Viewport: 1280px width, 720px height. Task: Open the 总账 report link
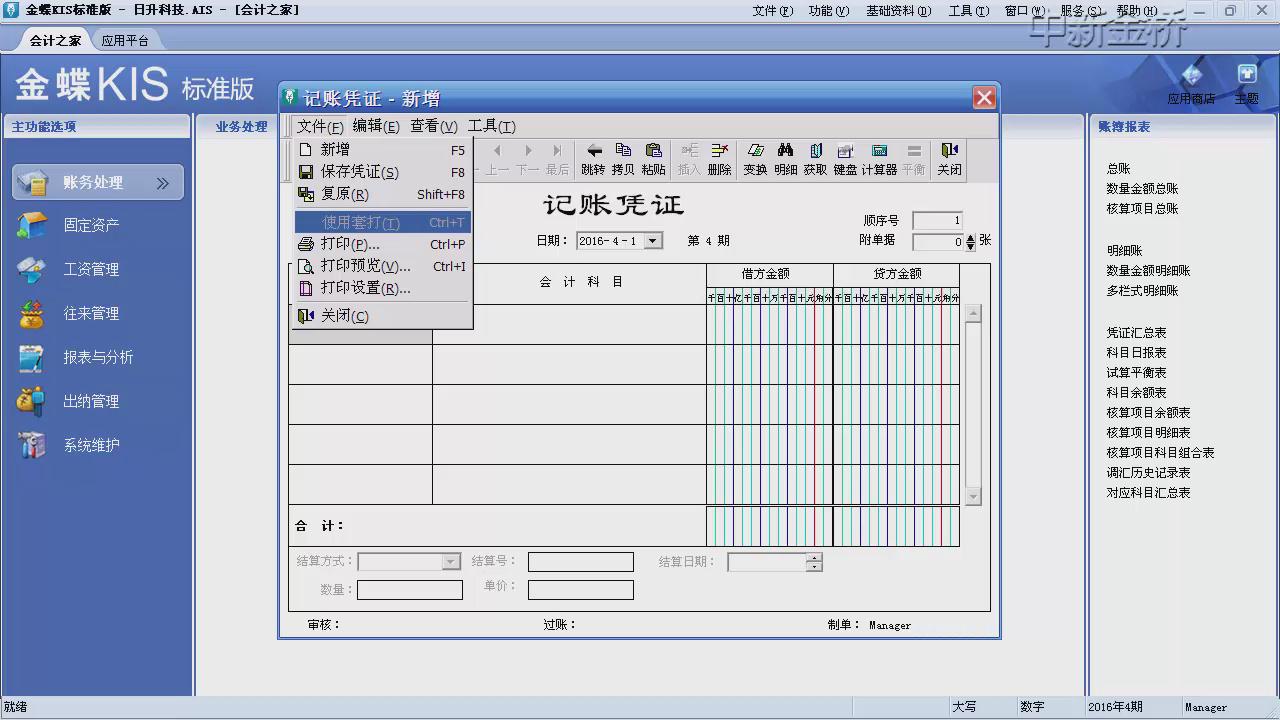point(1118,169)
